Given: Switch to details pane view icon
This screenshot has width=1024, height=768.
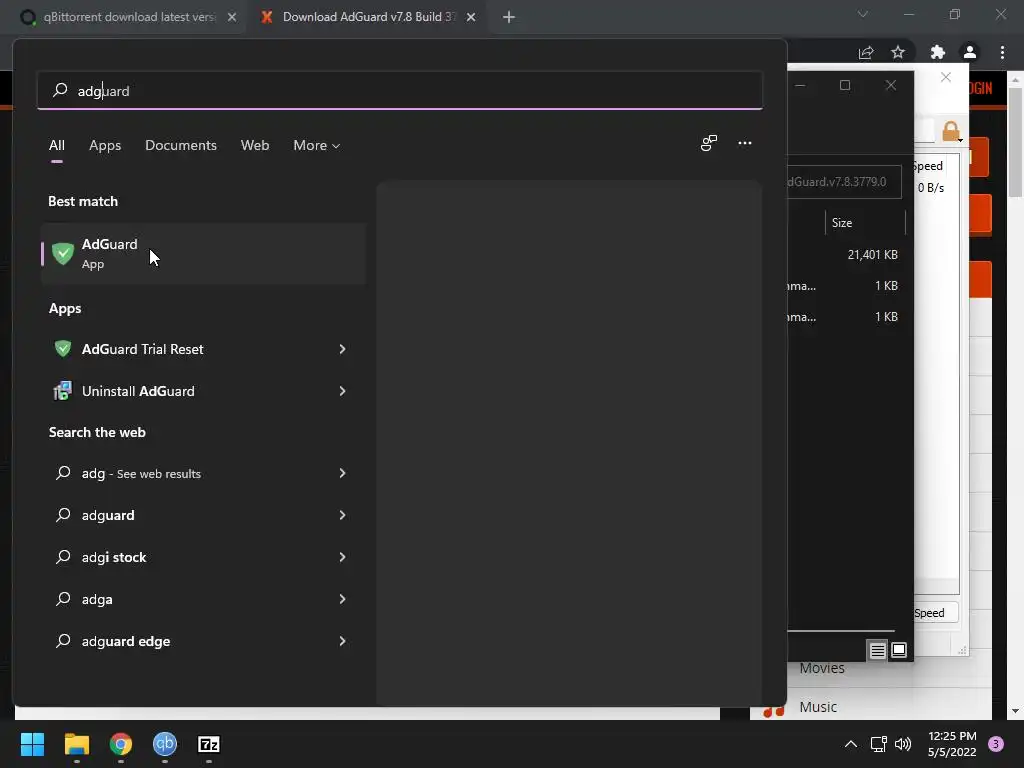Looking at the screenshot, I should pos(899,650).
